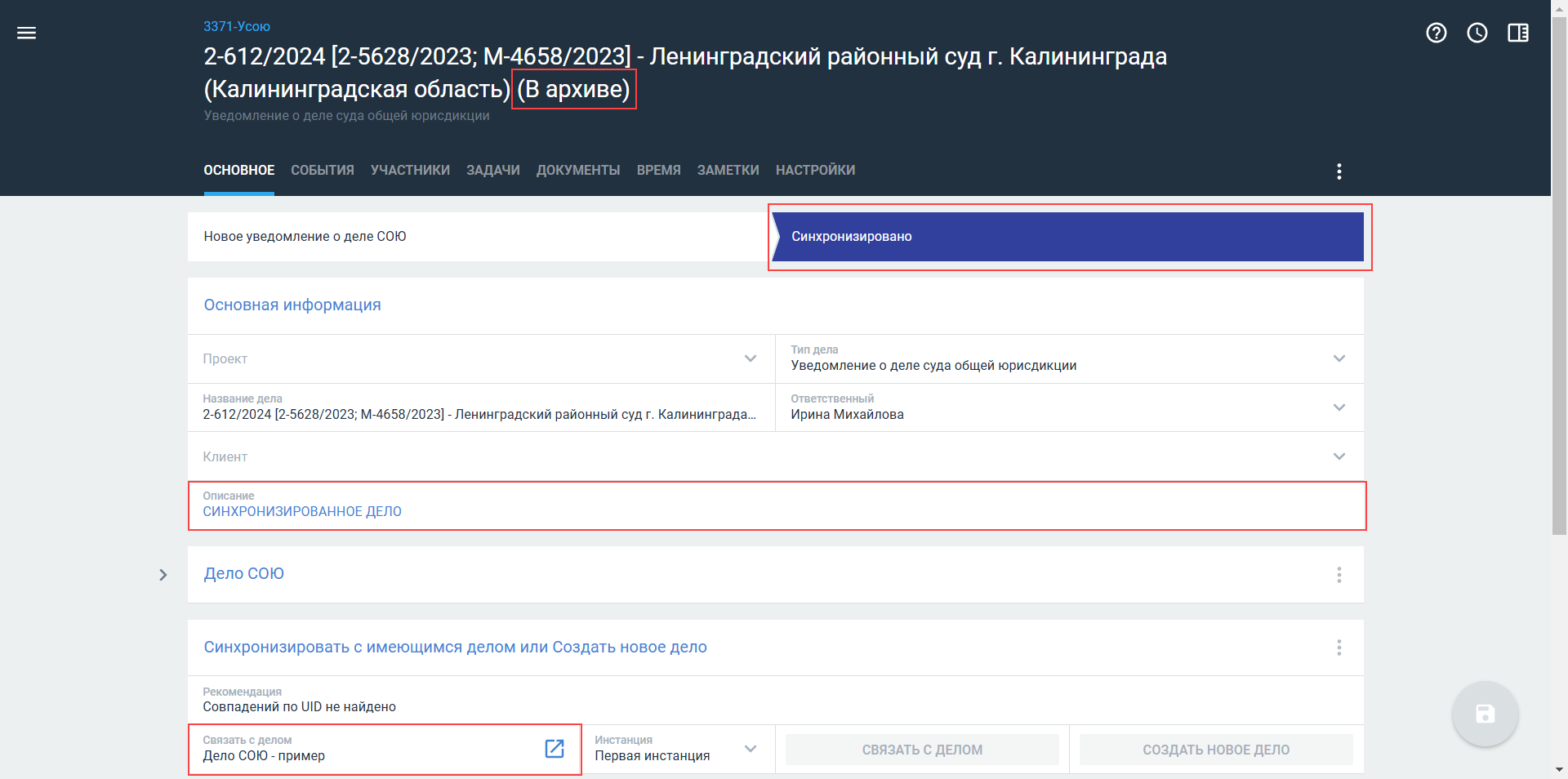Click the case title in the header
The width and height of the screenshot is (1568, 779).
pos(685,72)
